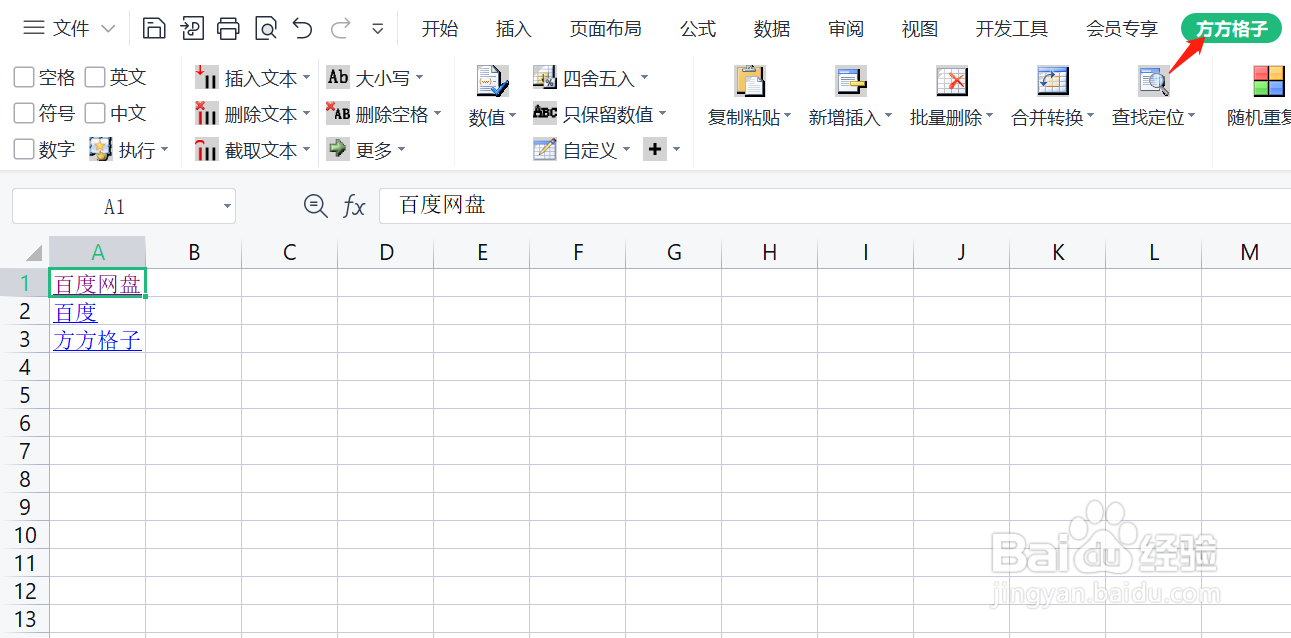Select column K header
The image size is (1291, 638).
1058,253
